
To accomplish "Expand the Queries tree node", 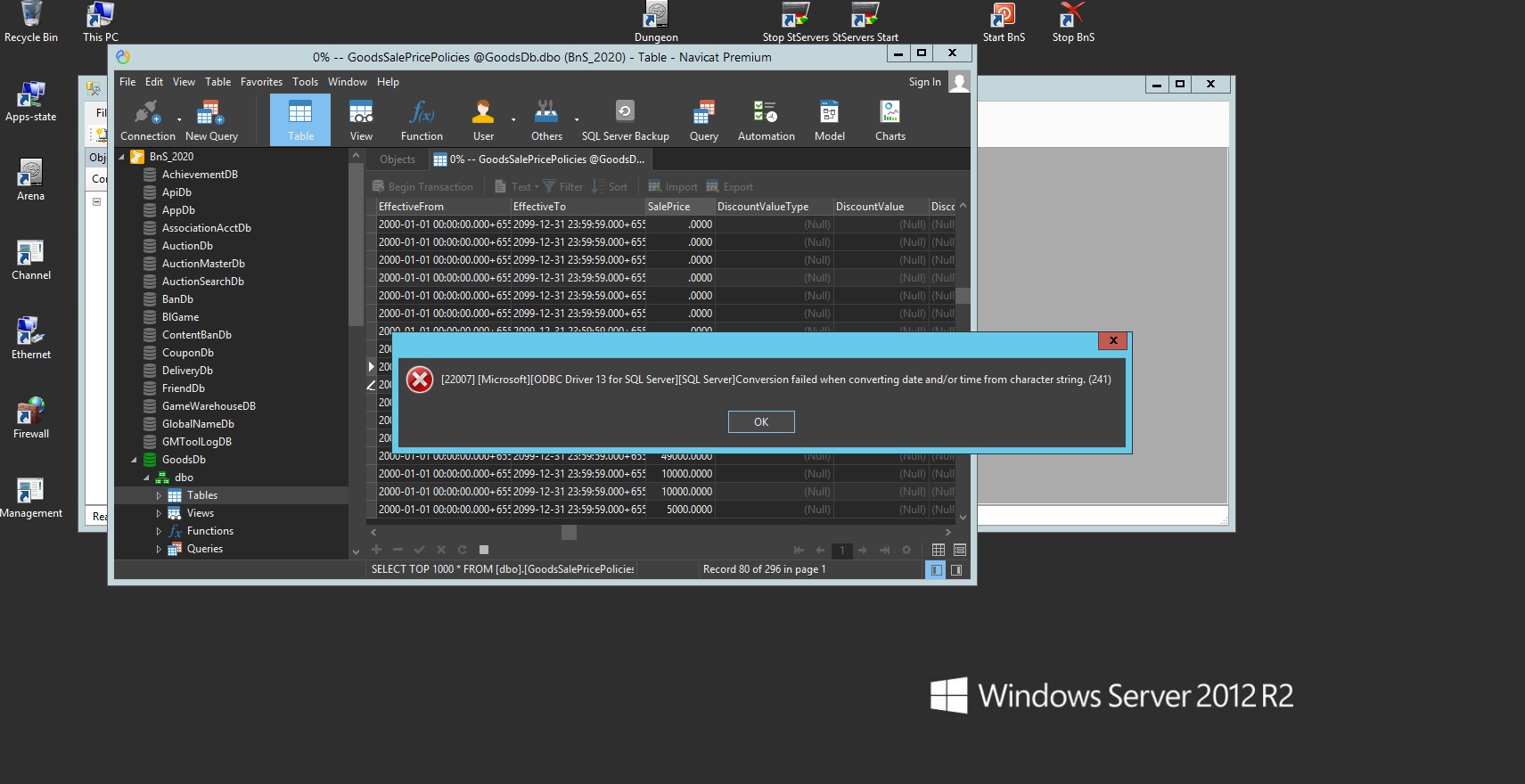I will coord(159,549).
